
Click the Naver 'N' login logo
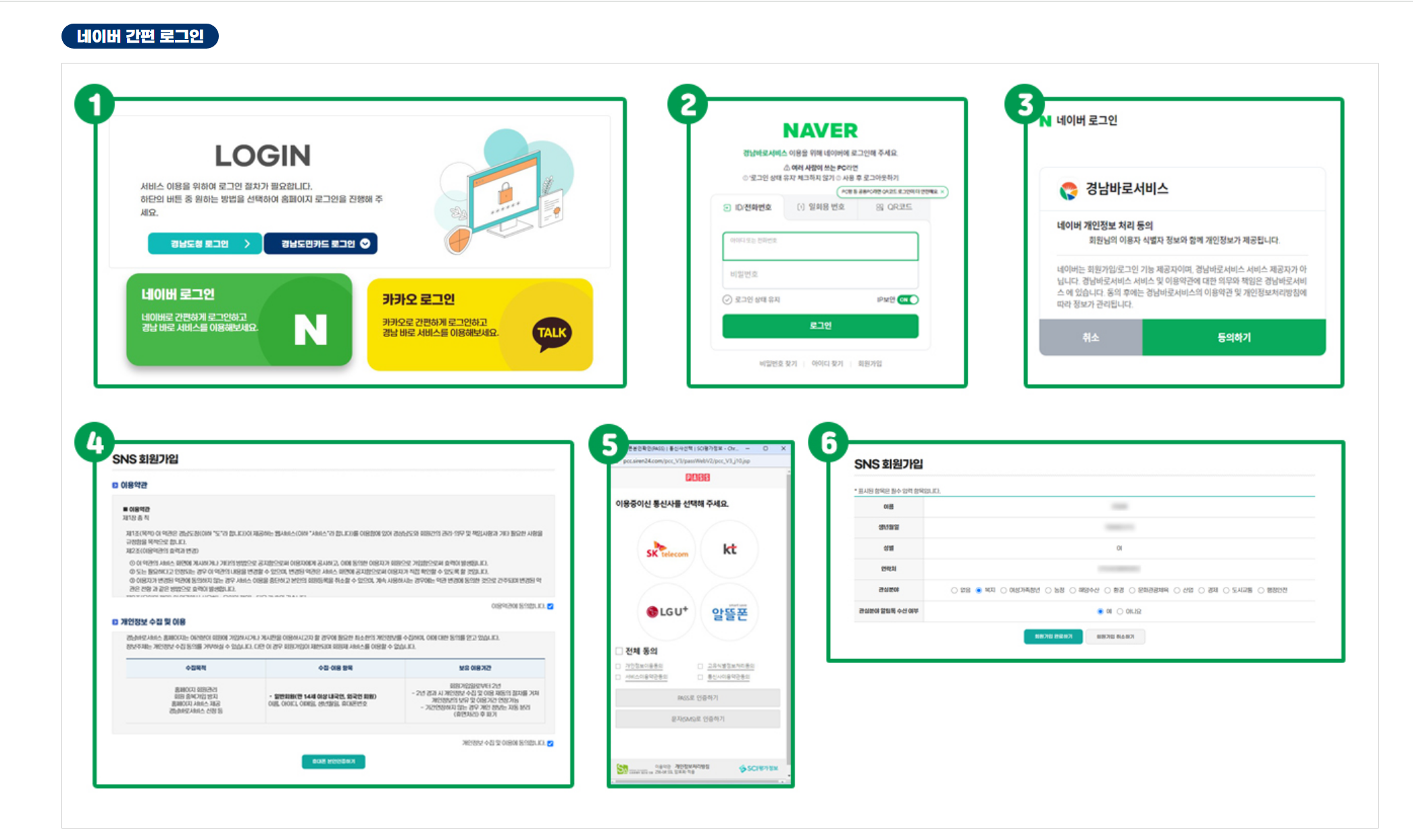pyautogui.click(x=310, y=330)
